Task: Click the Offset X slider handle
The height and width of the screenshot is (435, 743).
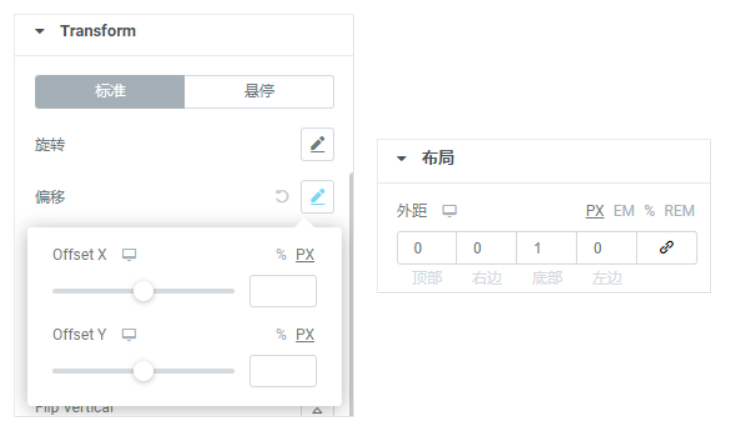Action: 144,291
